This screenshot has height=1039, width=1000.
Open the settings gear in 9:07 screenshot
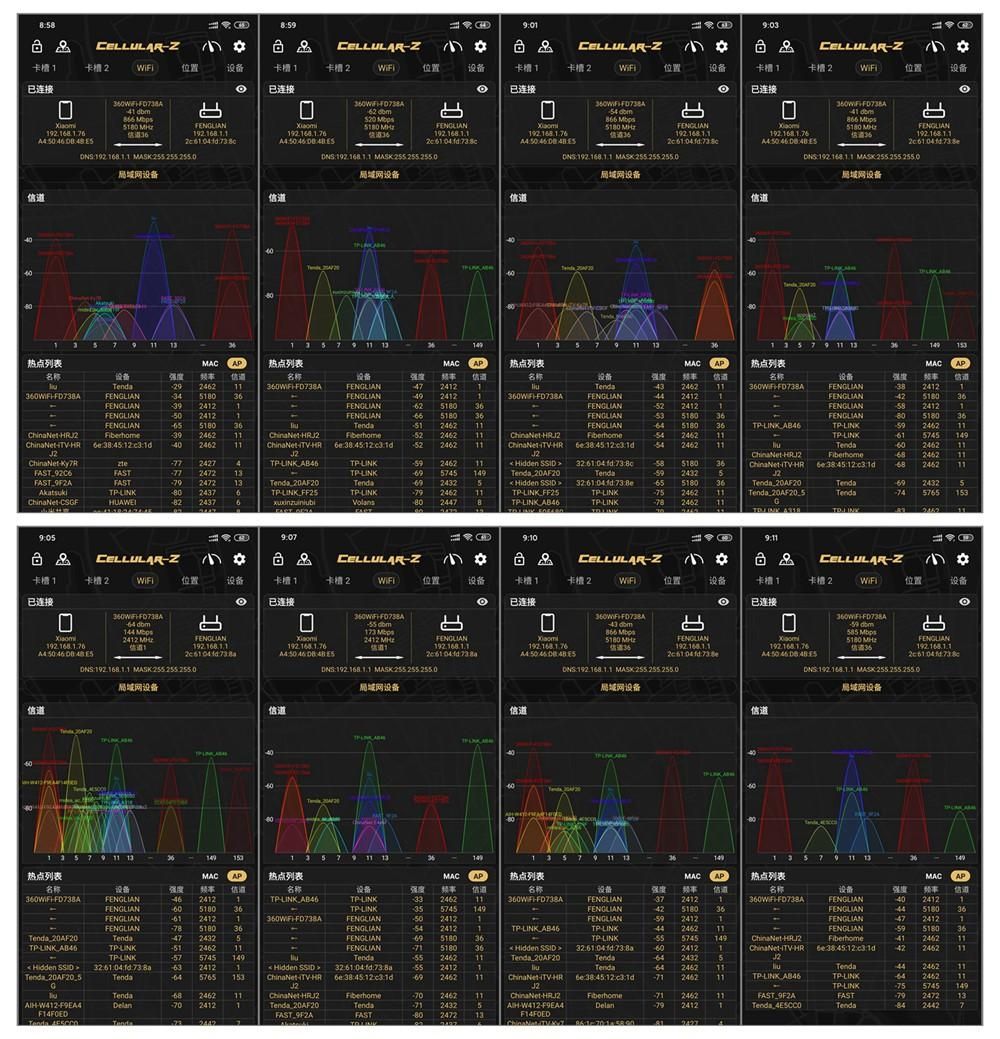click(x=480, y=559)
